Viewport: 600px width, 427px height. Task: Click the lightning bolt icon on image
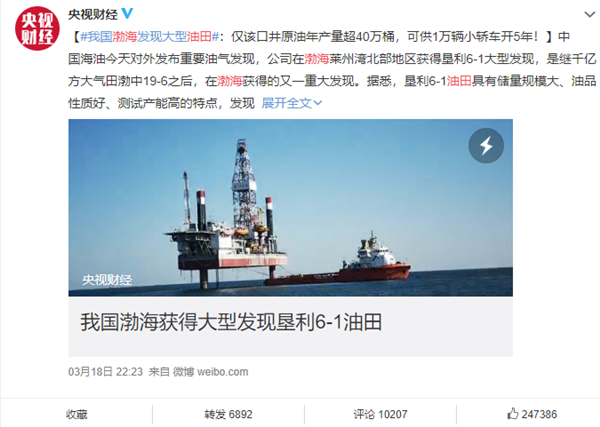[x=486, y=145]
